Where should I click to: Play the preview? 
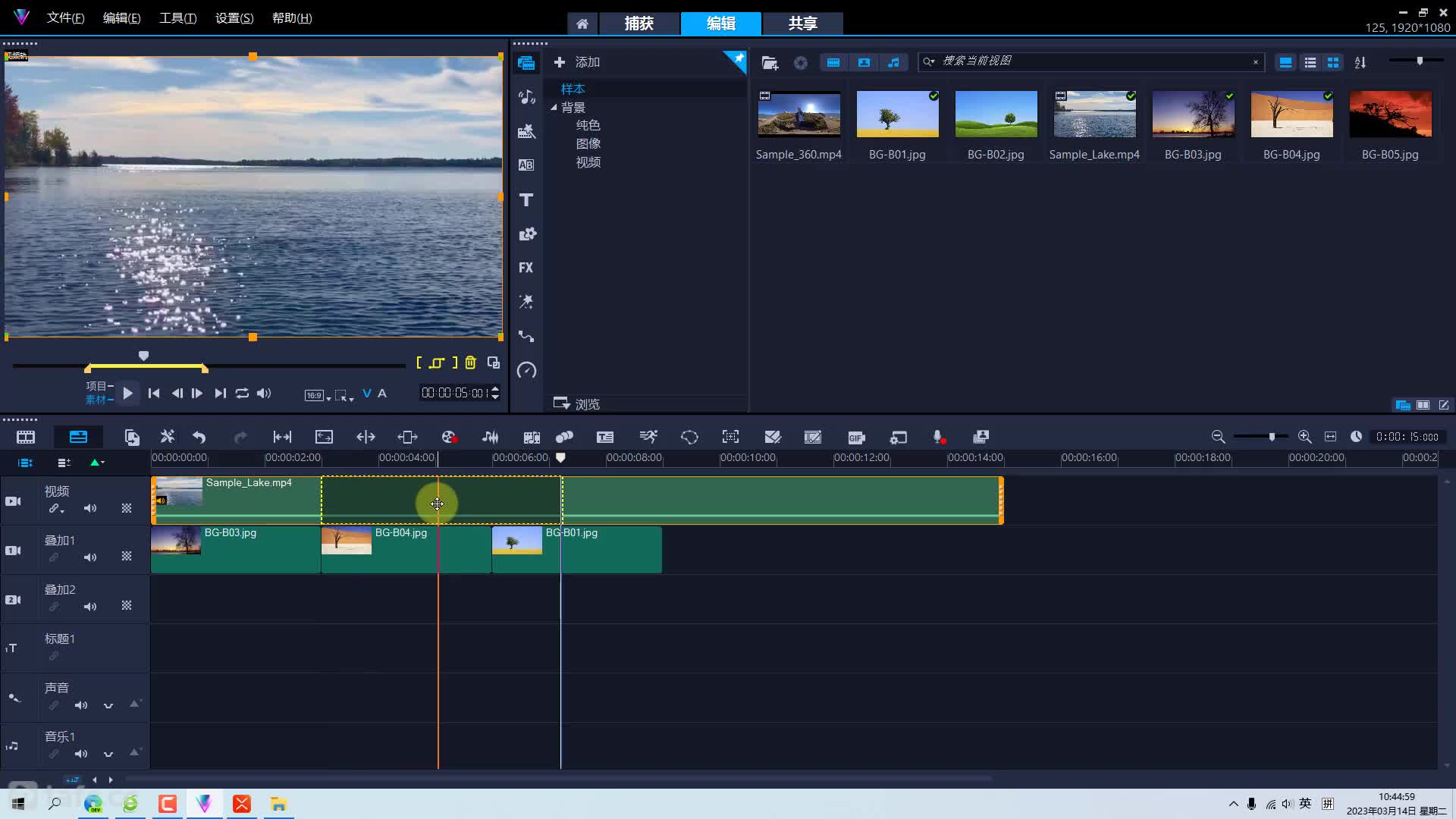tap(128, 393)
